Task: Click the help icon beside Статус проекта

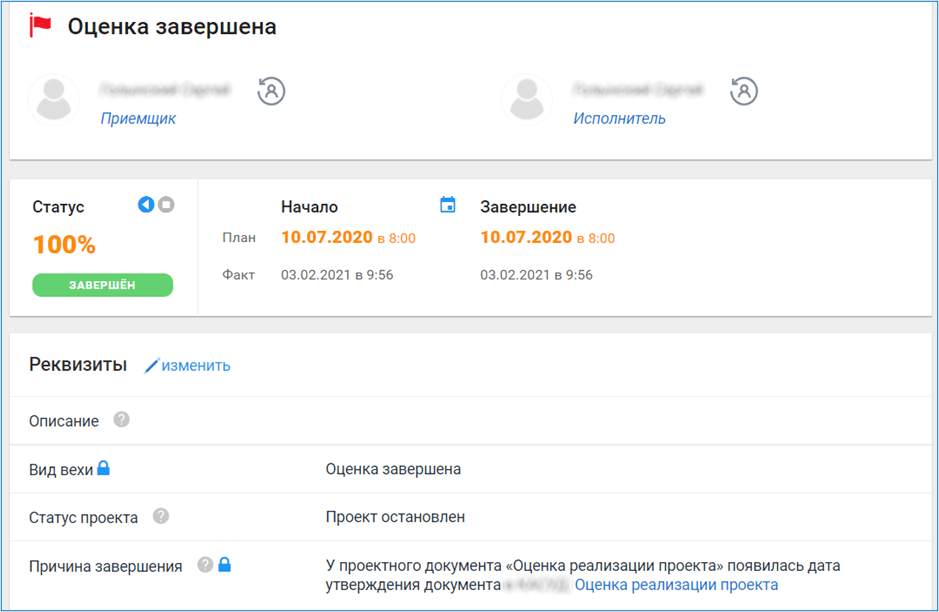Action: [160, 517]
